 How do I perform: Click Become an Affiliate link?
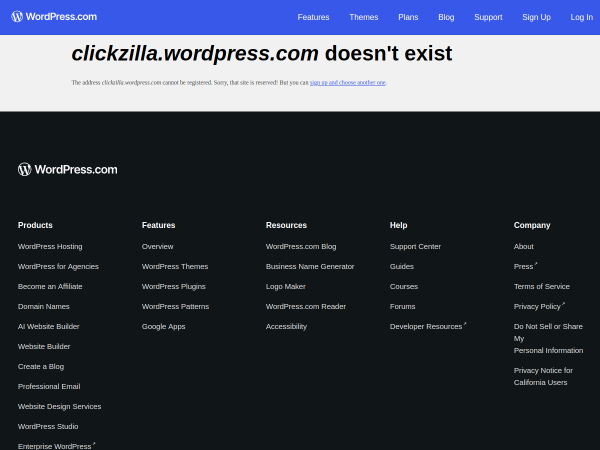point(50,286)
